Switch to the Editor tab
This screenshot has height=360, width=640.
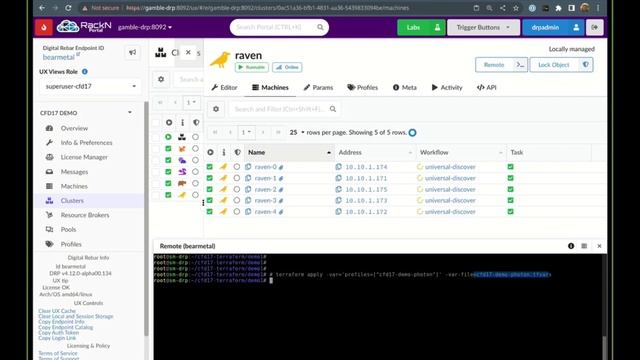click(x=224, y=87)
